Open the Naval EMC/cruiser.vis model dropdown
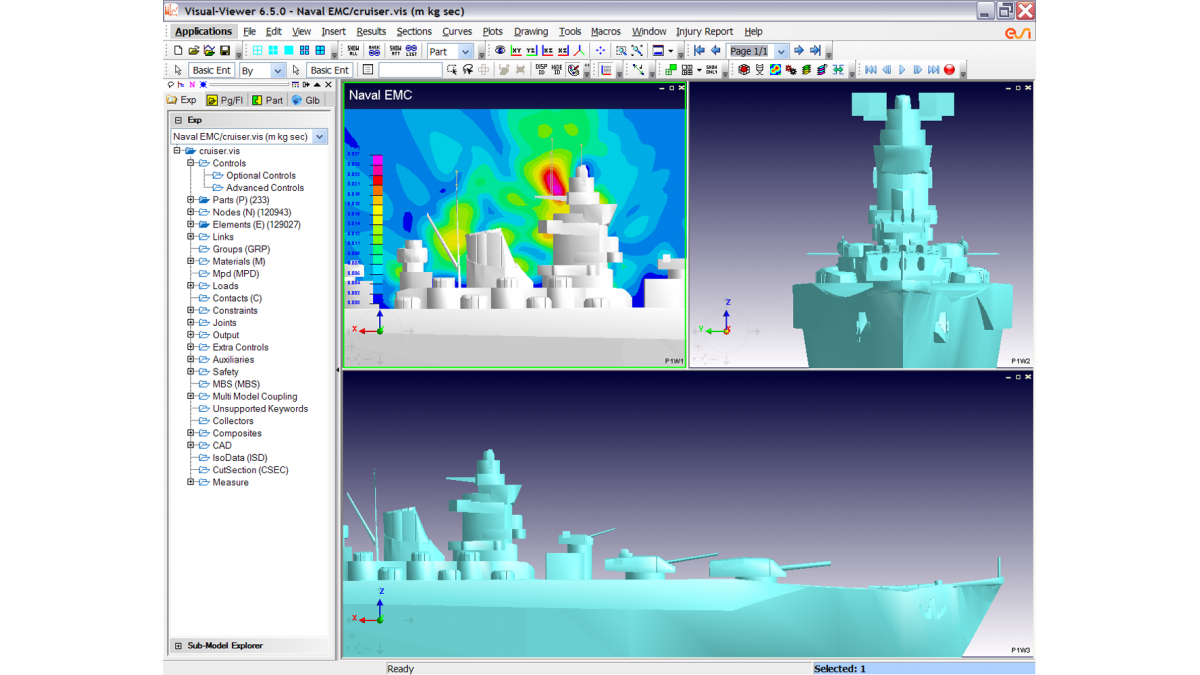 [x=320, y=137]
